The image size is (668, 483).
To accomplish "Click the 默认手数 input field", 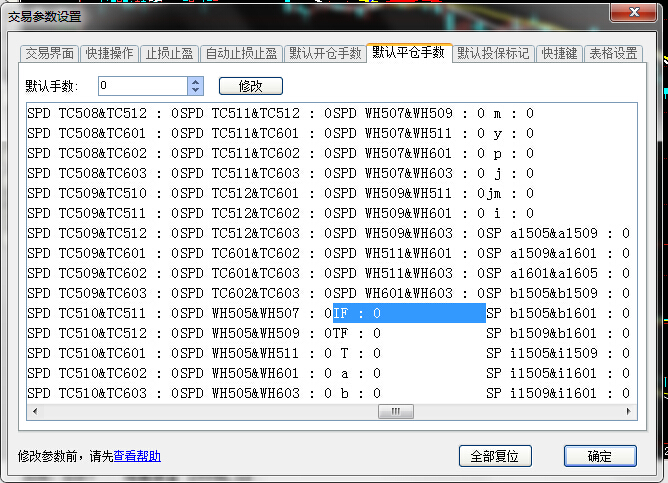I will pyautogui.click(x=140, y=87).
